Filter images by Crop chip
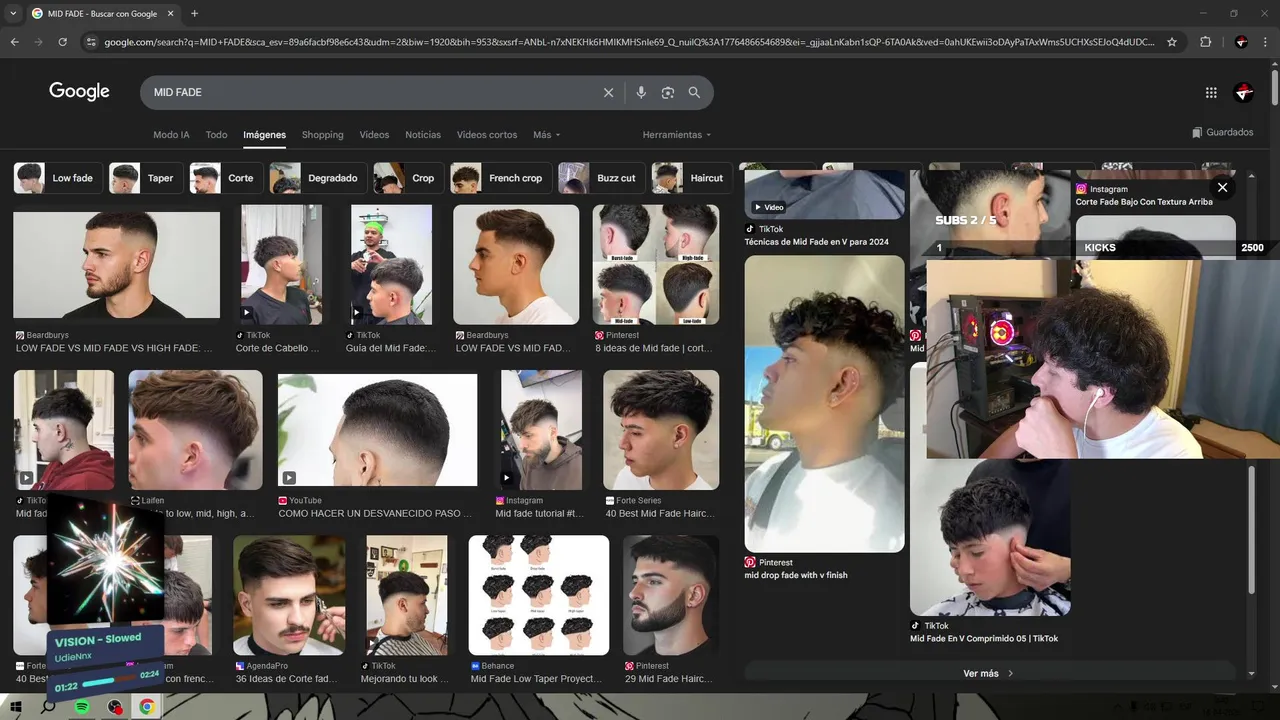 click(408, 178)
